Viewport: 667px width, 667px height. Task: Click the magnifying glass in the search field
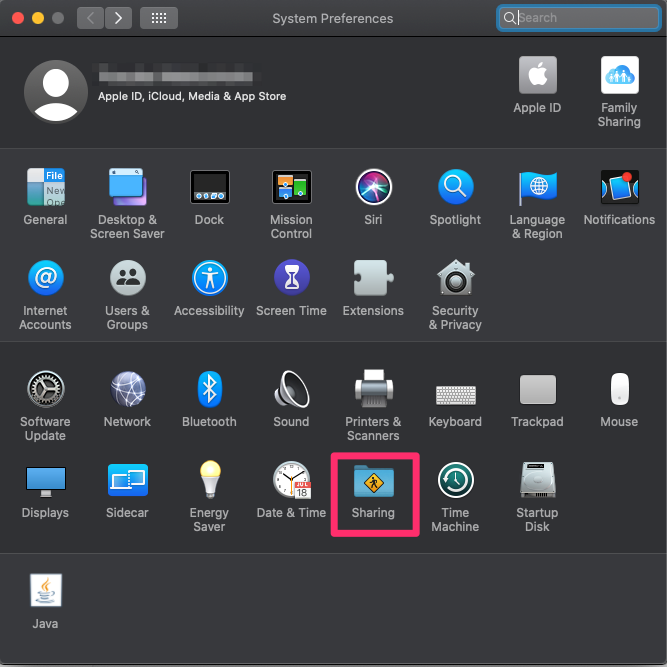pos(509,18)
